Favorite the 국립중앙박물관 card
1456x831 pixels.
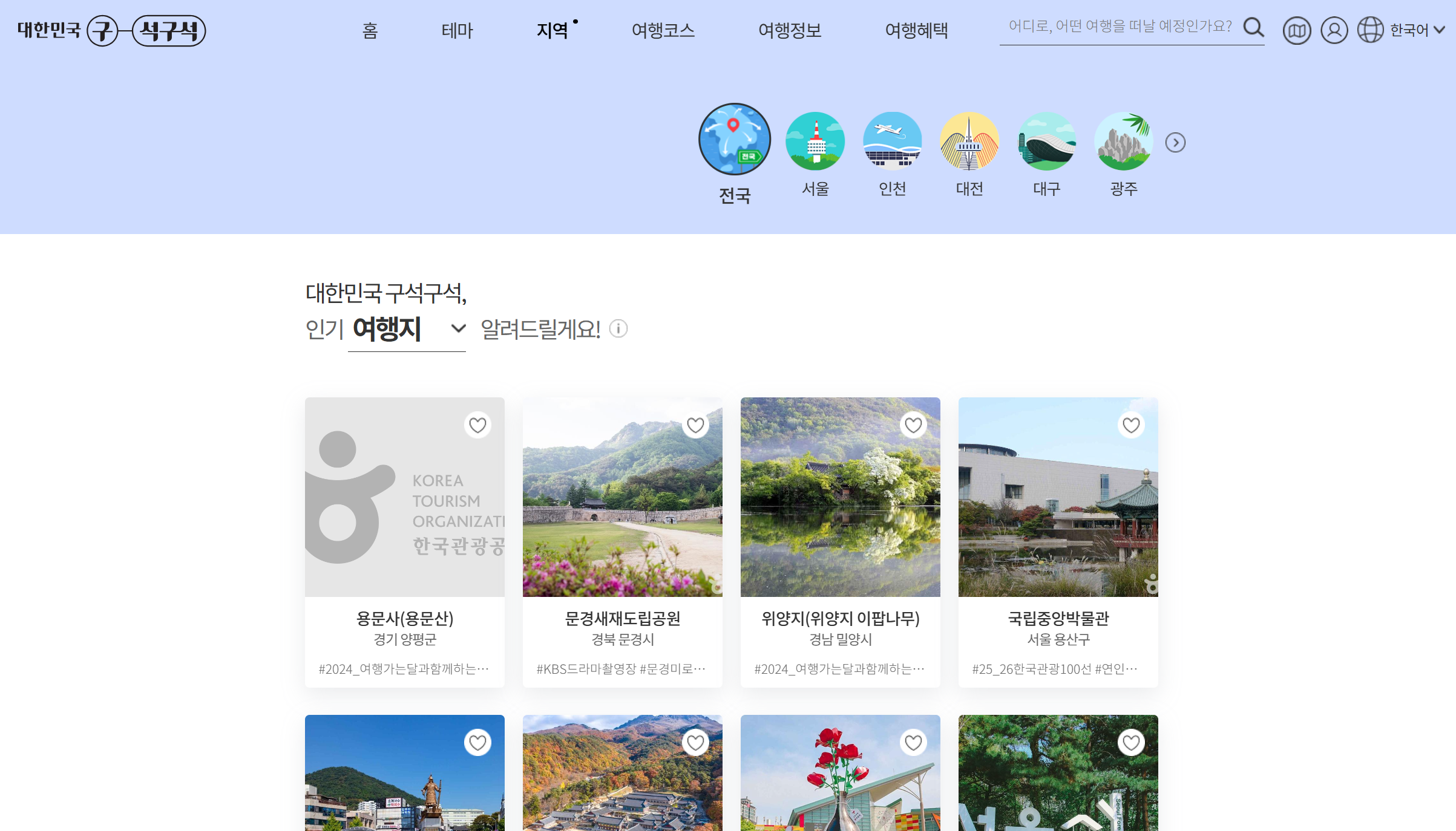click(x=1131, y=425)
